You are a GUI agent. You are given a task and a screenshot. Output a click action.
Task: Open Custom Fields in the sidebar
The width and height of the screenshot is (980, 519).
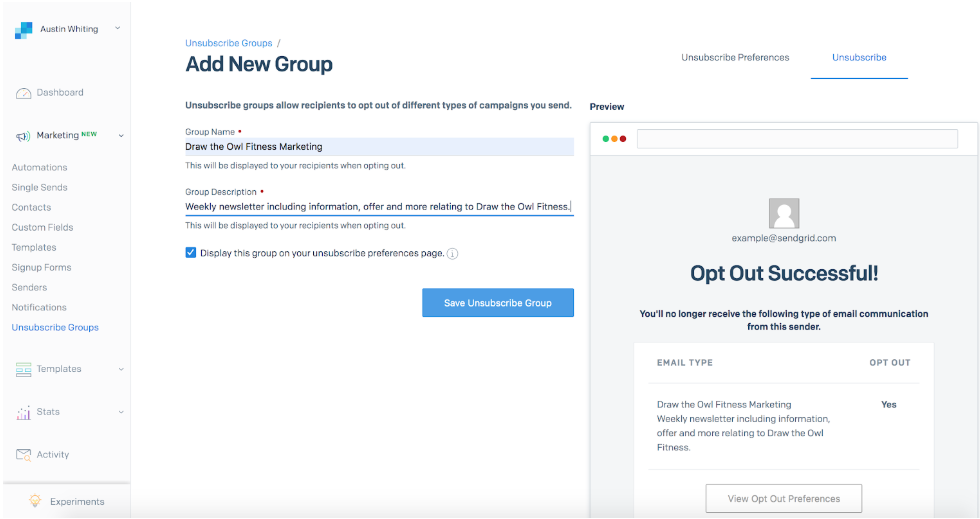coord(42,228)
